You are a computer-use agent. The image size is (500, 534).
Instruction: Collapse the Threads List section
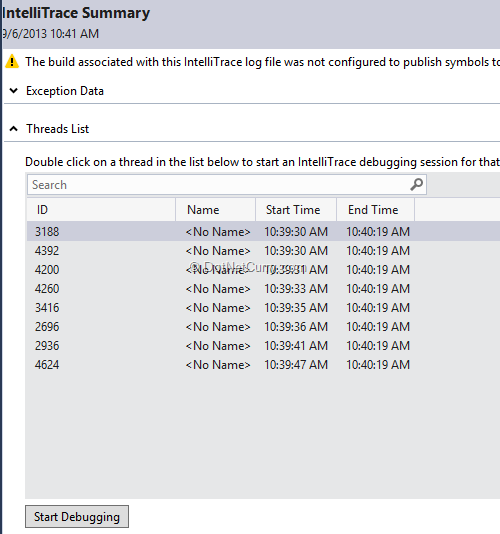pos(14,129)
